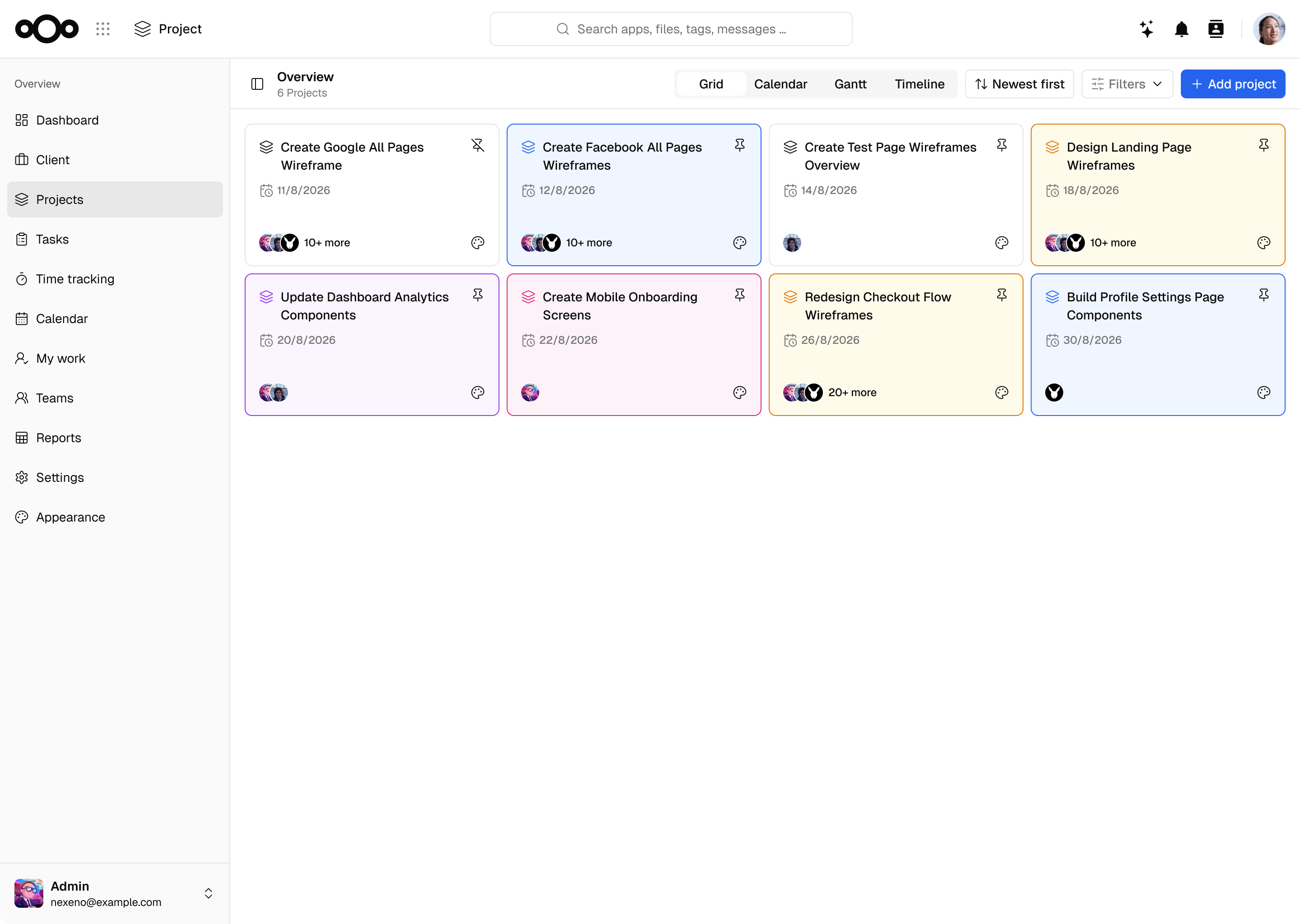Viewport: 1300px width, 924px height.
Task: Change color of Mobile Onboarding Screens card
Action: click(739, 393)
